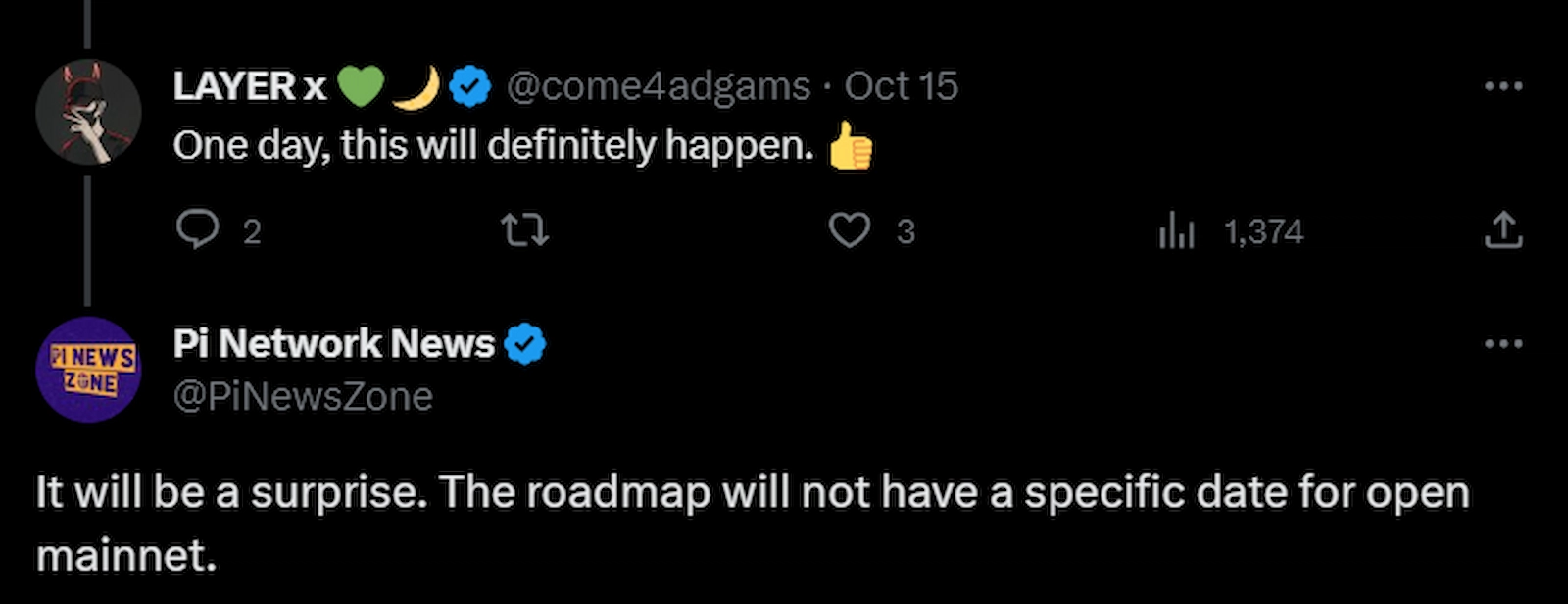Click the LAYER x profile avatar
This screenshot has height=604, width=1568.
[x=88, y=111]
